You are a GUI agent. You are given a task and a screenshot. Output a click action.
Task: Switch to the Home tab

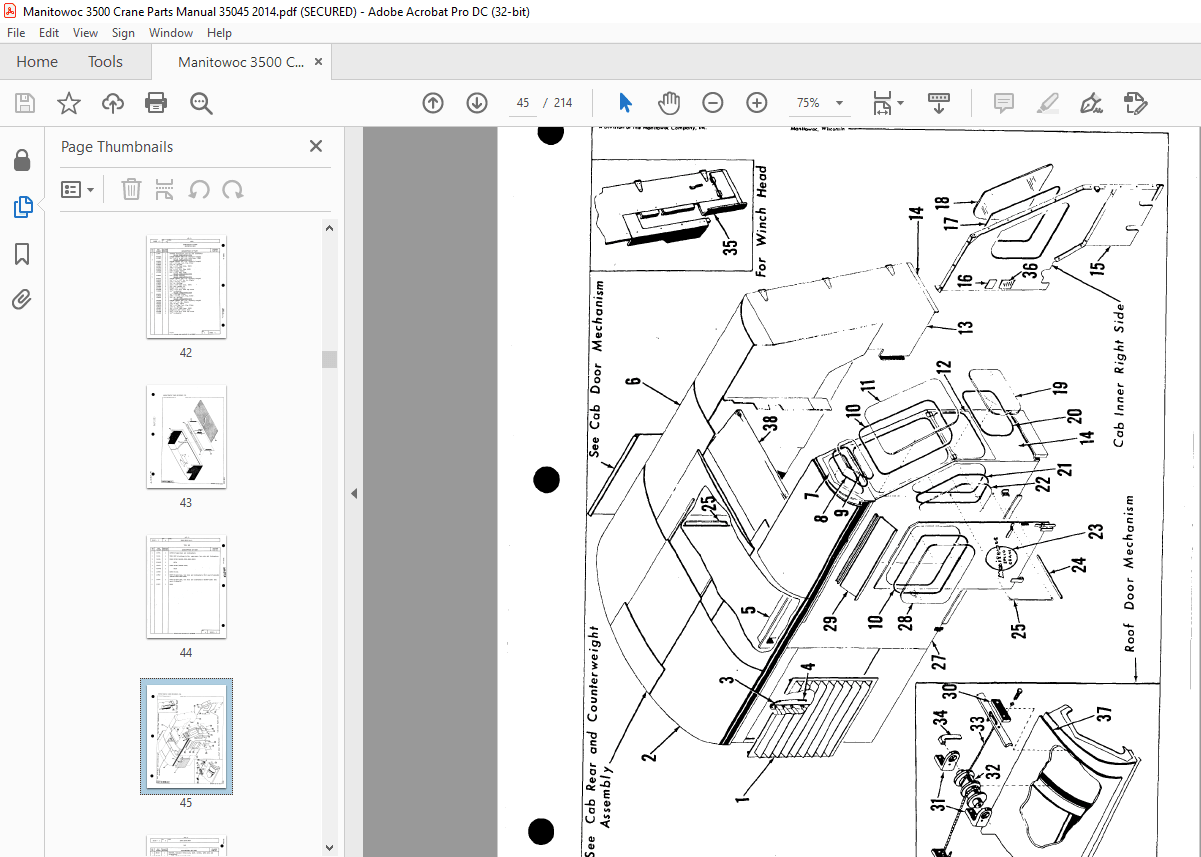tap(37, 61)
